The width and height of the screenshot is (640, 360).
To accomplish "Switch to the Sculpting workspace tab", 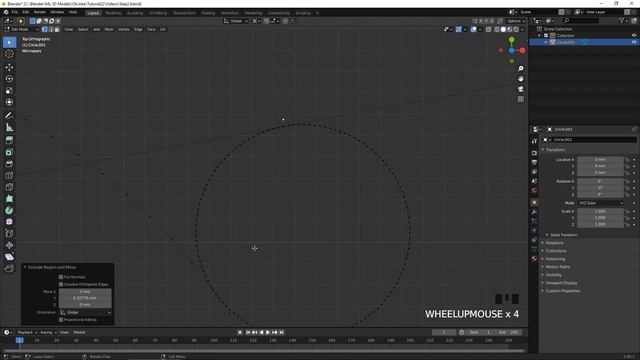I will pyautogui.click(x=135, y=13).
